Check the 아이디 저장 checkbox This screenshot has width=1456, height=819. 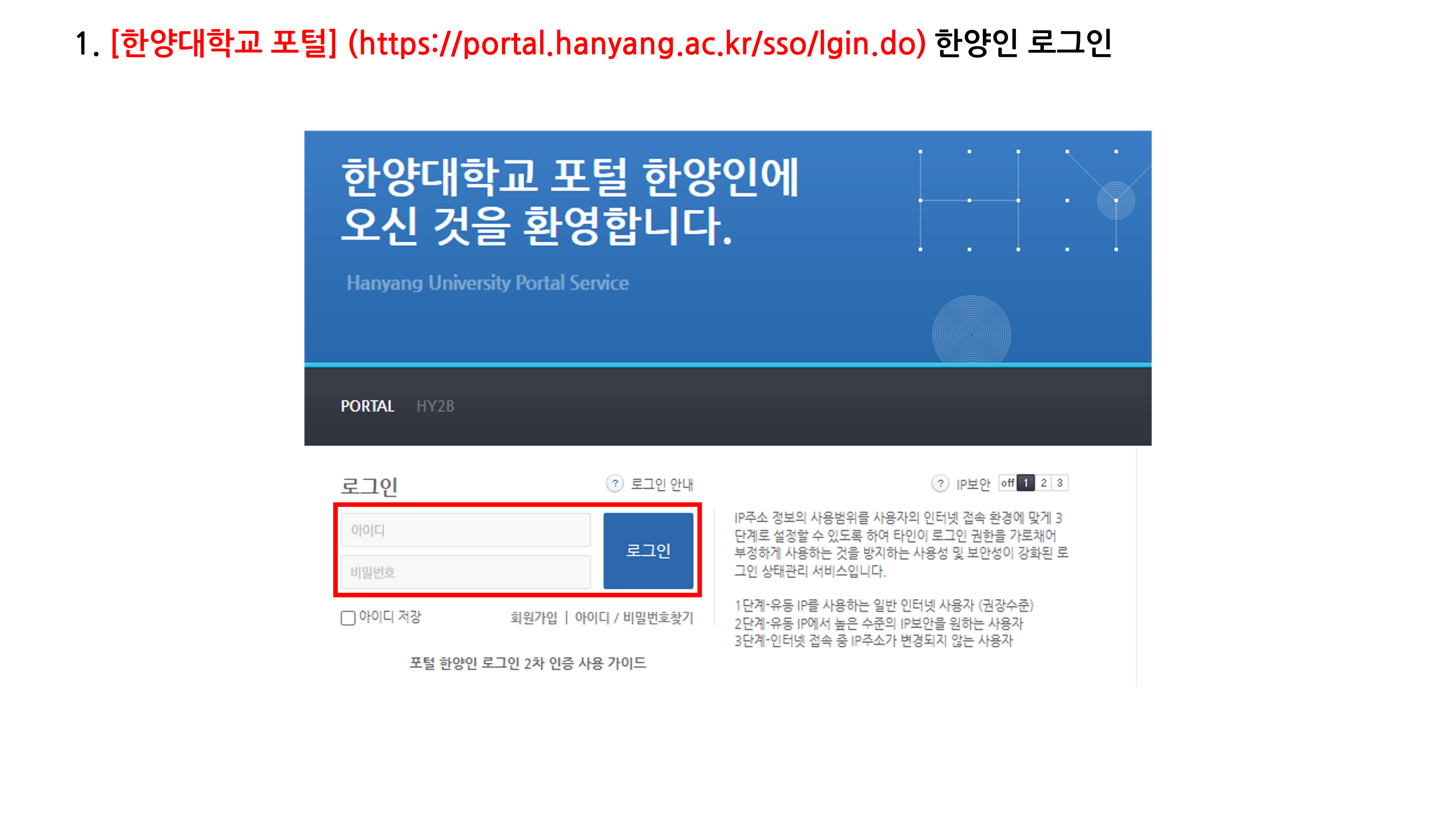(348, 618)
